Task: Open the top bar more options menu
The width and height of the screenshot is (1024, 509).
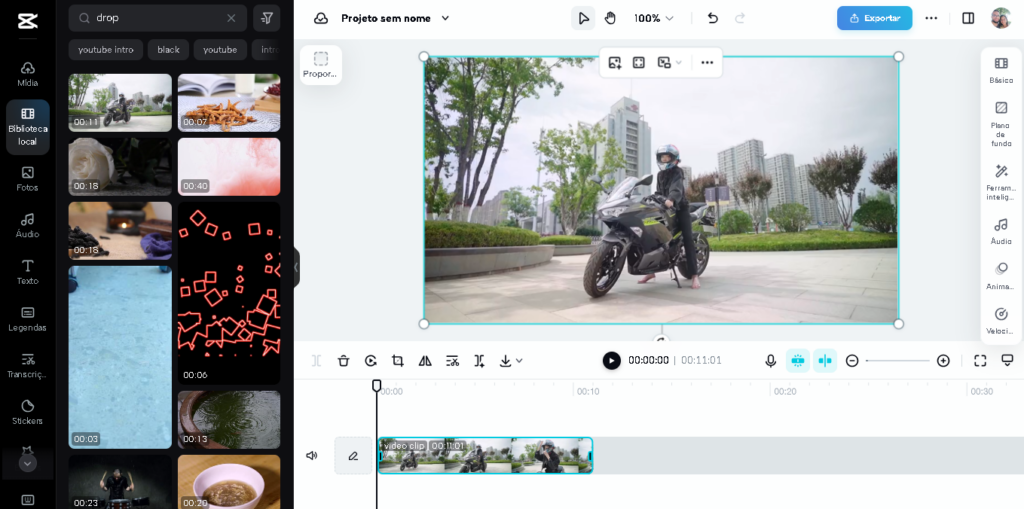Action: coord(931,18)
